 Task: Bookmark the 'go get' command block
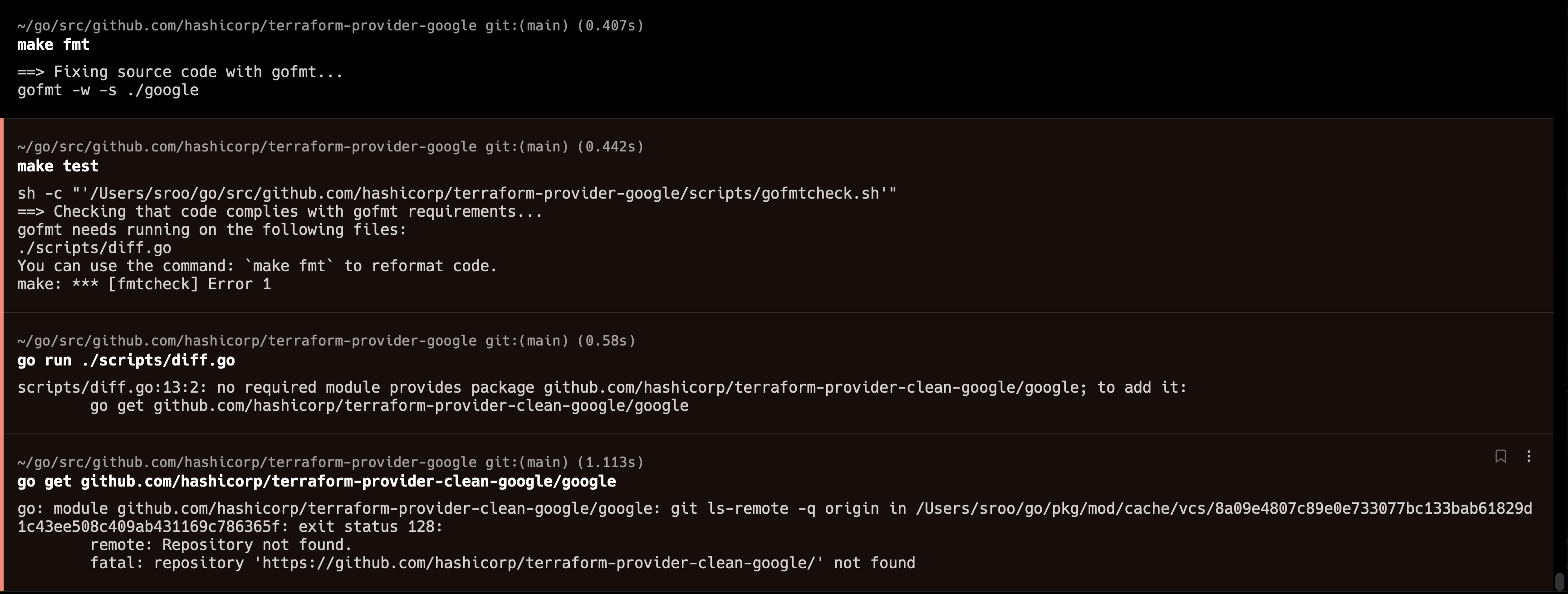[1500, 457]
